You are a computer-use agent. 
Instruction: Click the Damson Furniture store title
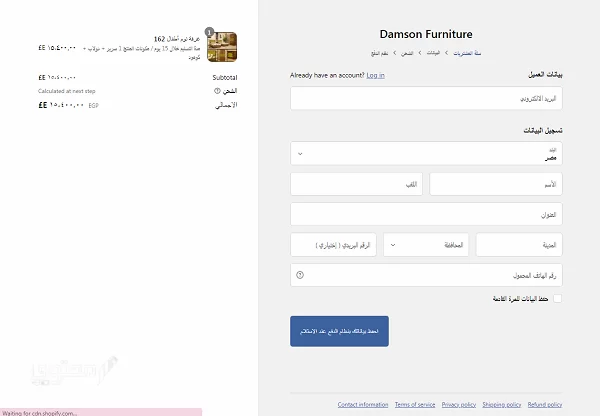426,34
